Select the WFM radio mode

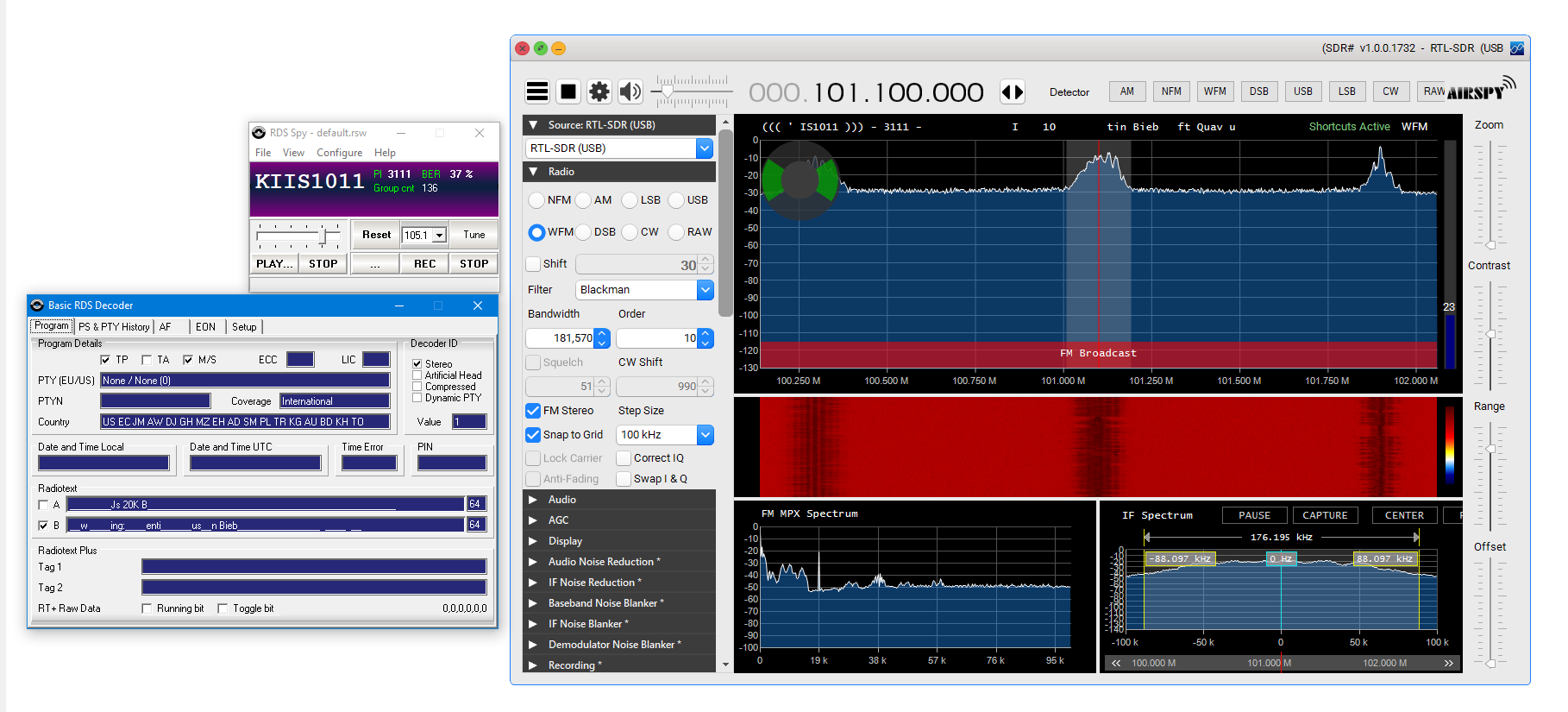click(x=537, y=232)
